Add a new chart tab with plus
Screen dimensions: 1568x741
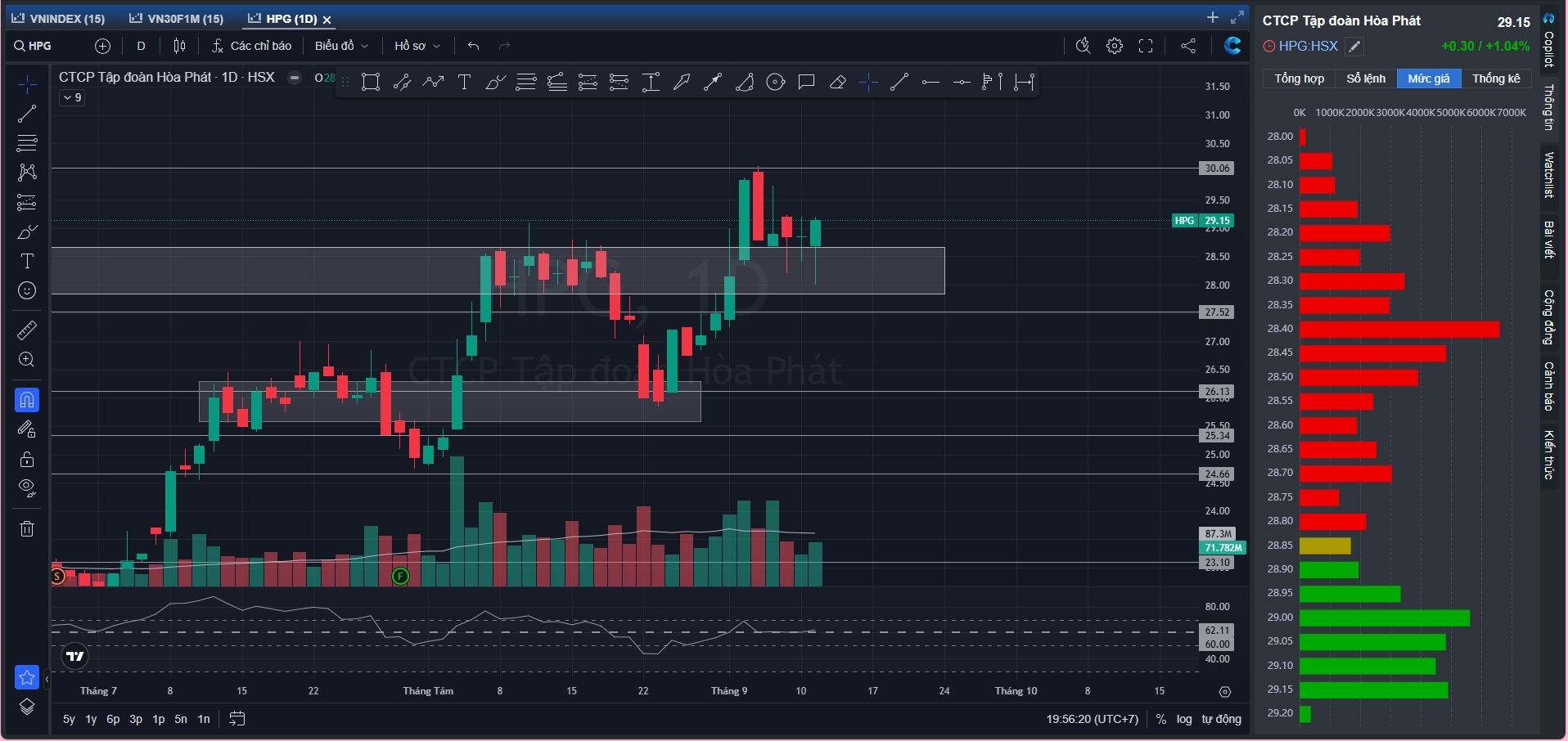point(1213,17)
